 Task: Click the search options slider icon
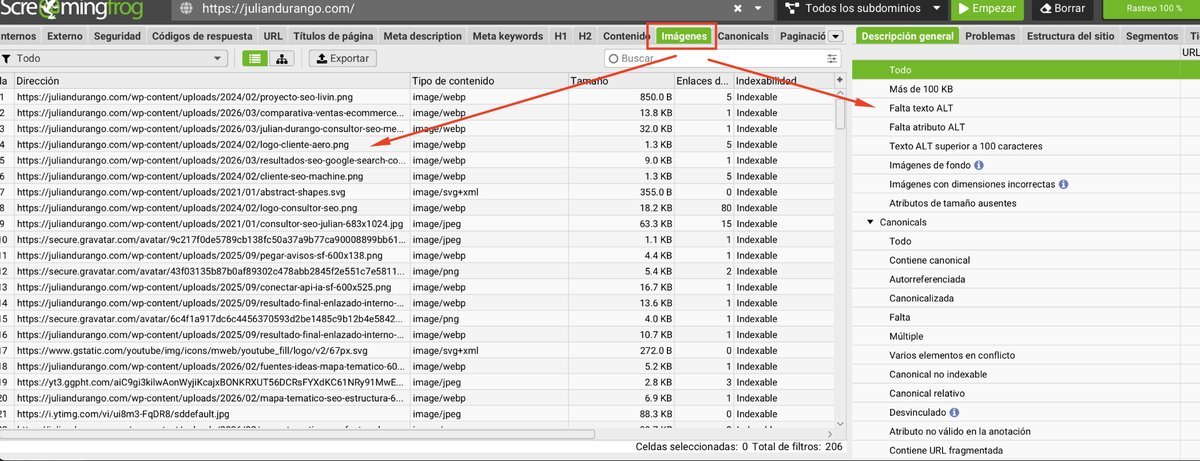(832, 59)
